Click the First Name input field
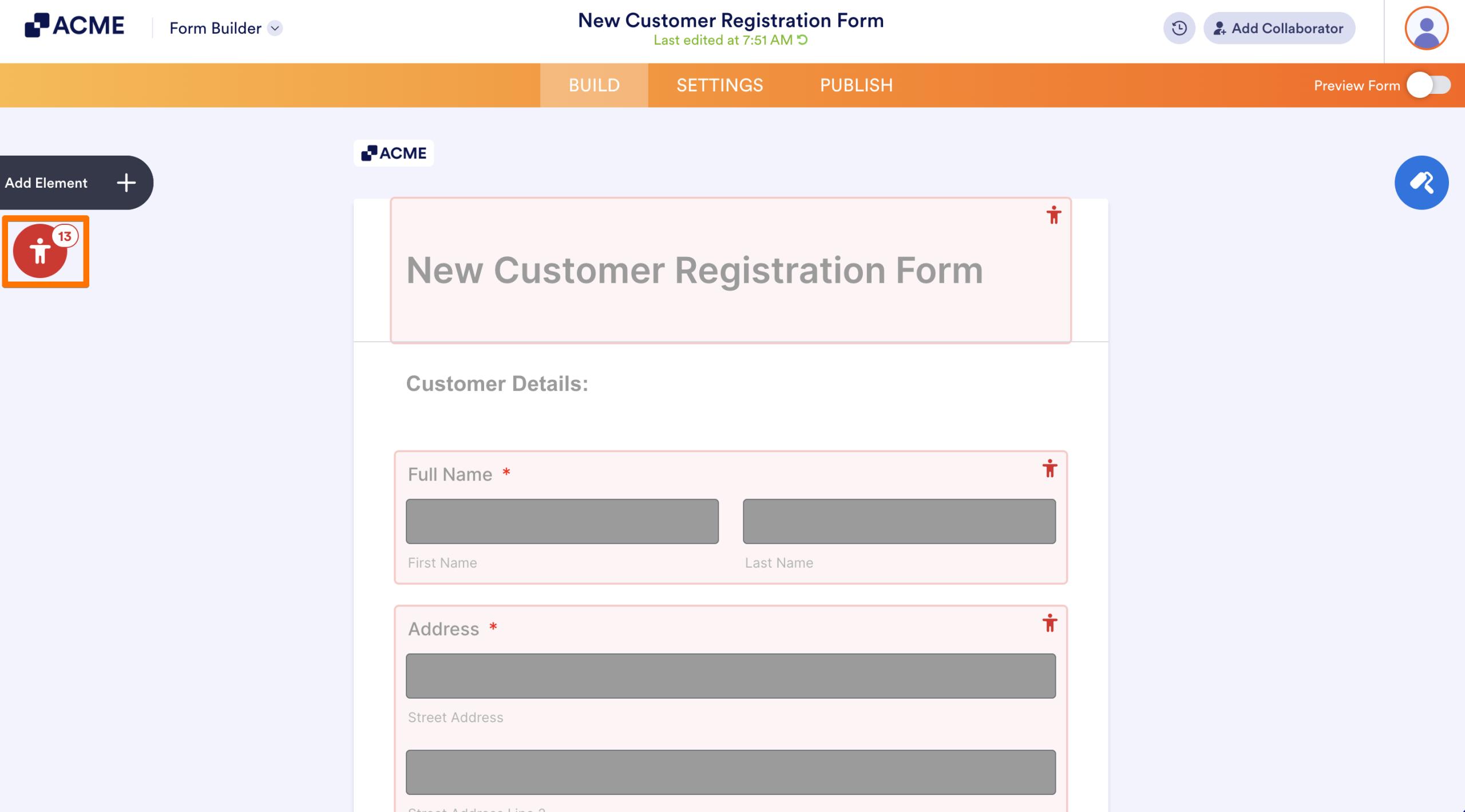 click(x=562, y=521)
